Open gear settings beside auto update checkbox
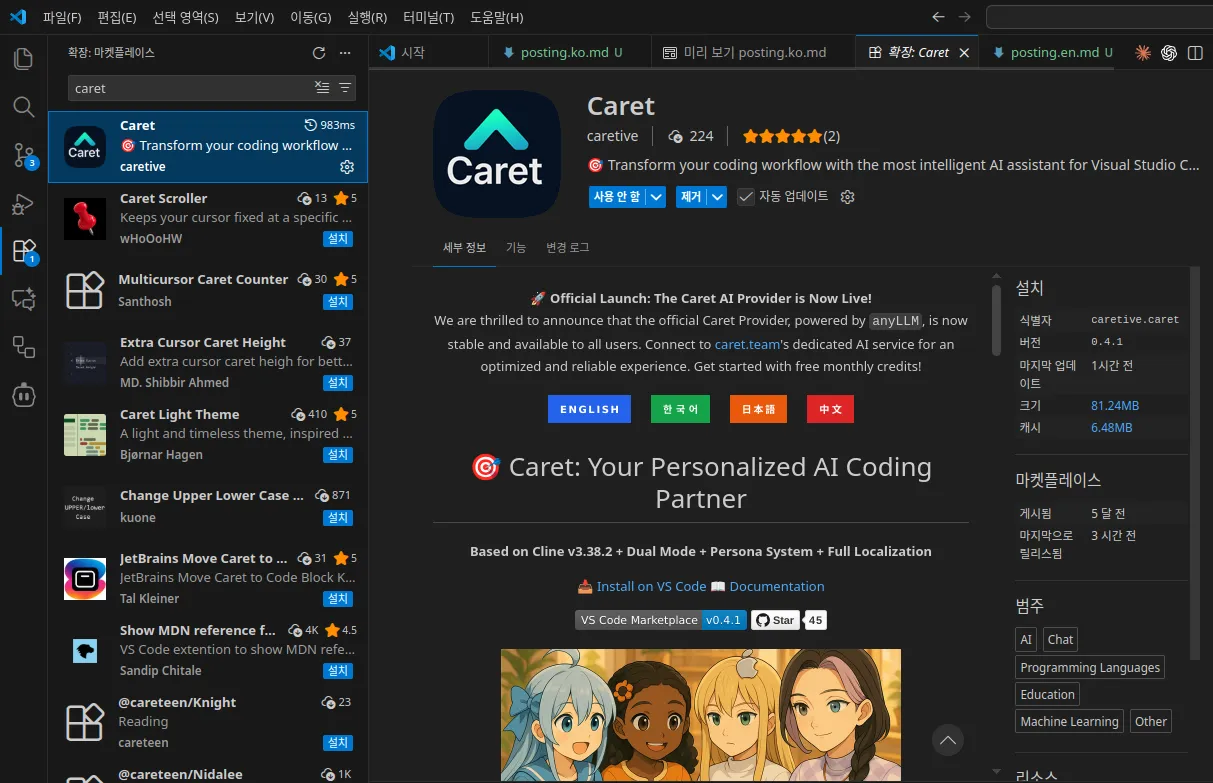The height and width of the screenshot is (783, 1213). click(x=847, y=197)
